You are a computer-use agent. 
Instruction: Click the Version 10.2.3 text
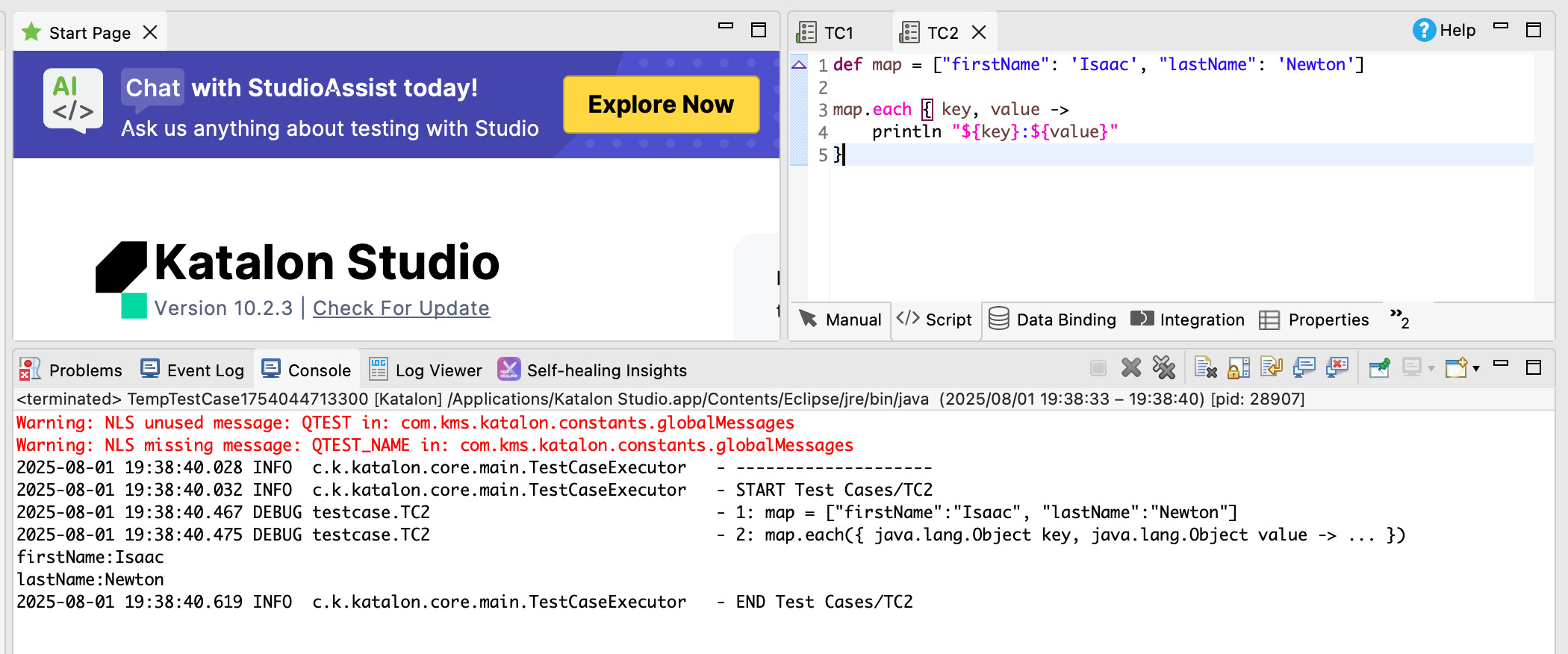[x=223, y=308]
